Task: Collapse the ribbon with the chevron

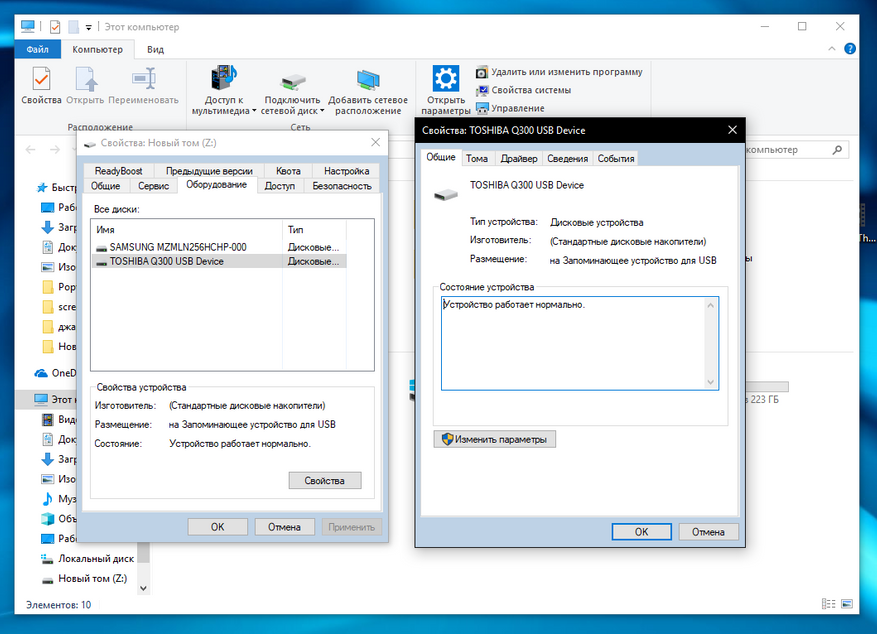Action: 832,49
